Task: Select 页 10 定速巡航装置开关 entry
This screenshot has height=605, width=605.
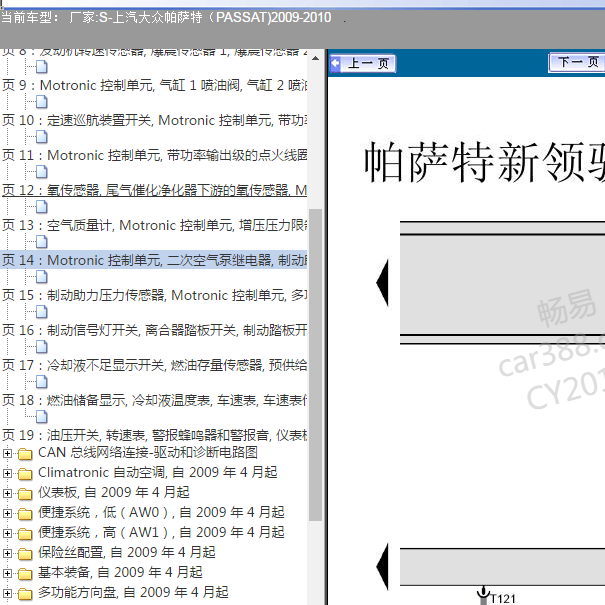Action: coord(154,120)
